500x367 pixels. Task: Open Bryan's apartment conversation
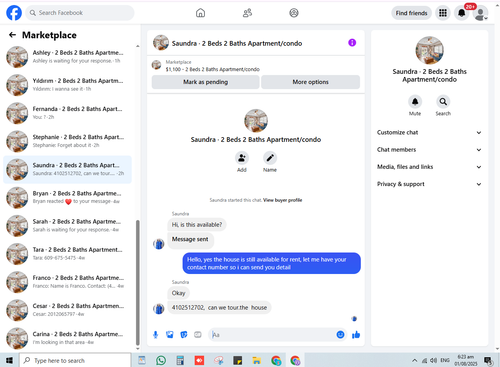(x=67, y=197)
